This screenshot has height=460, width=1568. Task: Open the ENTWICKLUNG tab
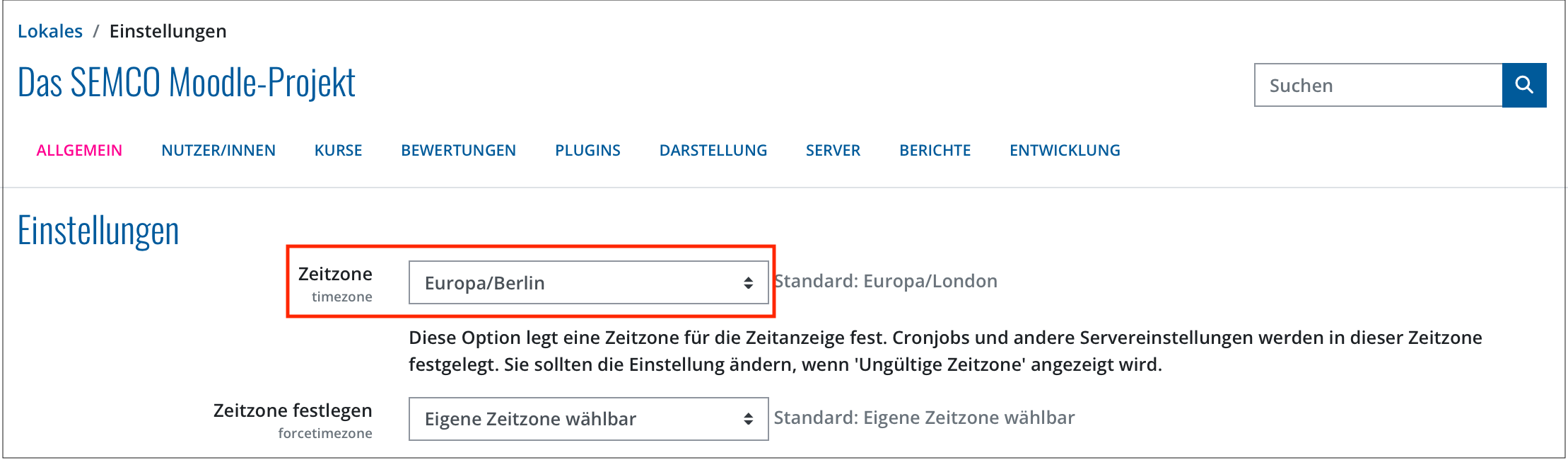coord(1064,150)
